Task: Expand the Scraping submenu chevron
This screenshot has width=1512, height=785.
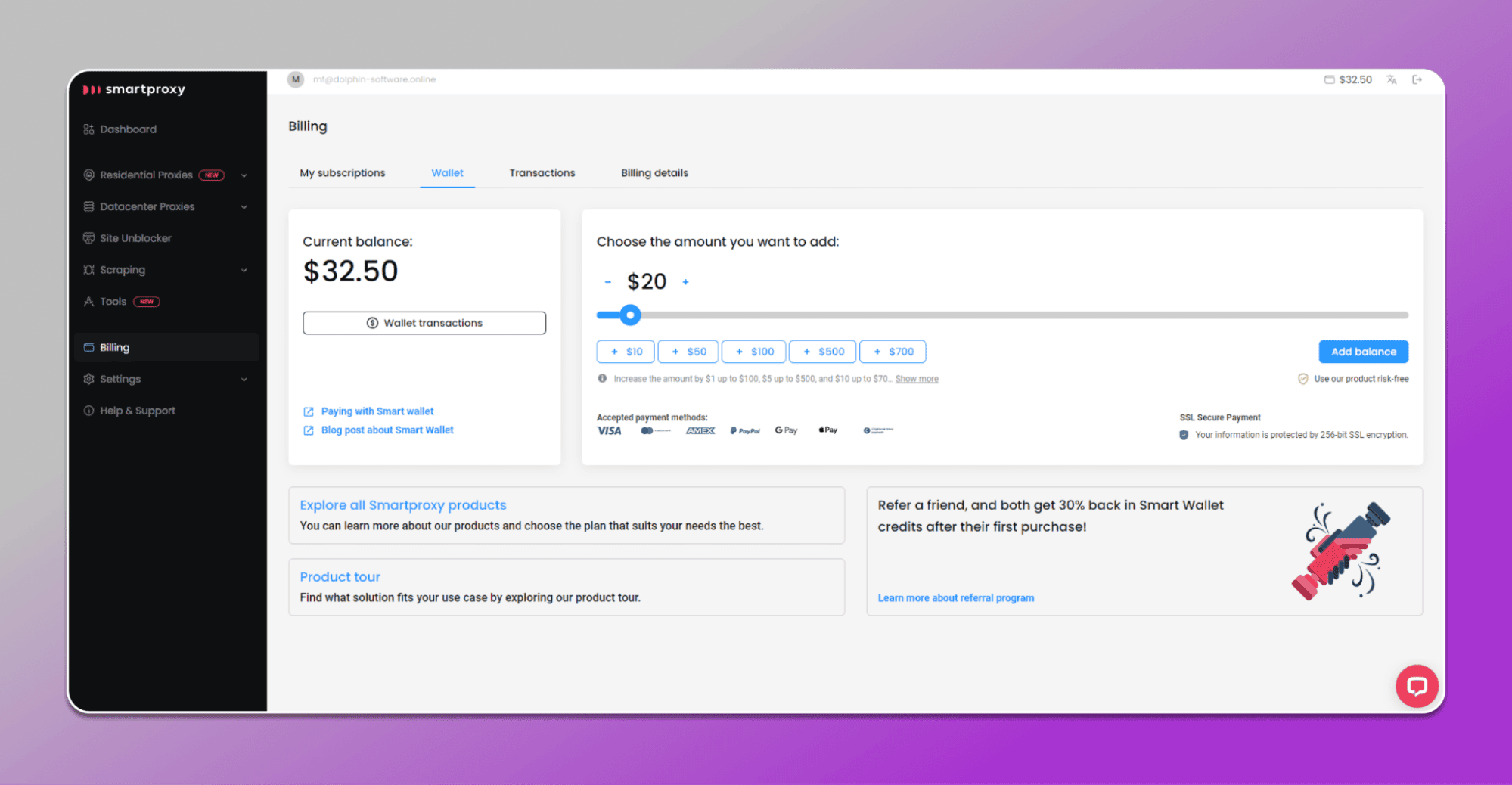Action: [244, 271]
